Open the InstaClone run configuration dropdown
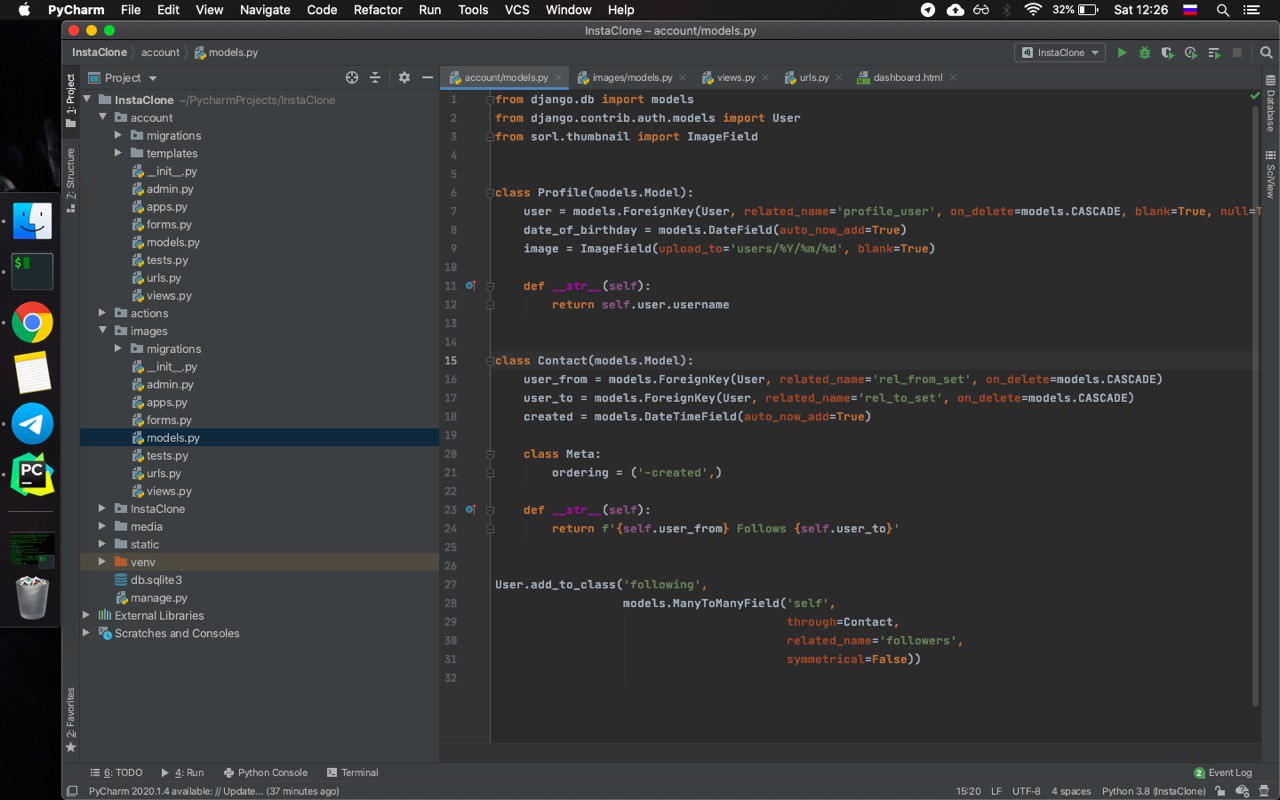This screenshot has width=1280, height=800. click(x=1060, y=52)
